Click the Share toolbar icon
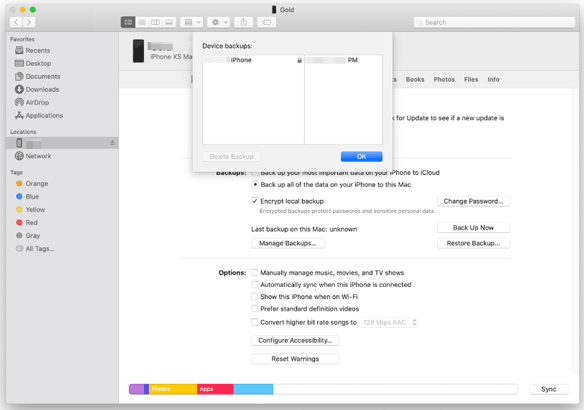Viewport: 584px width, 410px height. coord(244,22)
